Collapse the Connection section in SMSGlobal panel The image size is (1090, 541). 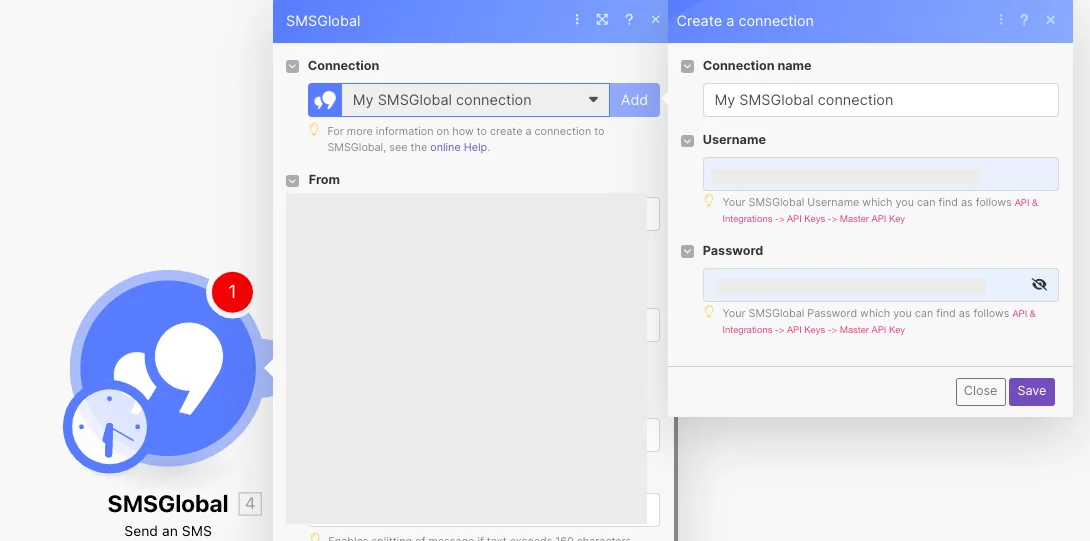pos(293,66)
